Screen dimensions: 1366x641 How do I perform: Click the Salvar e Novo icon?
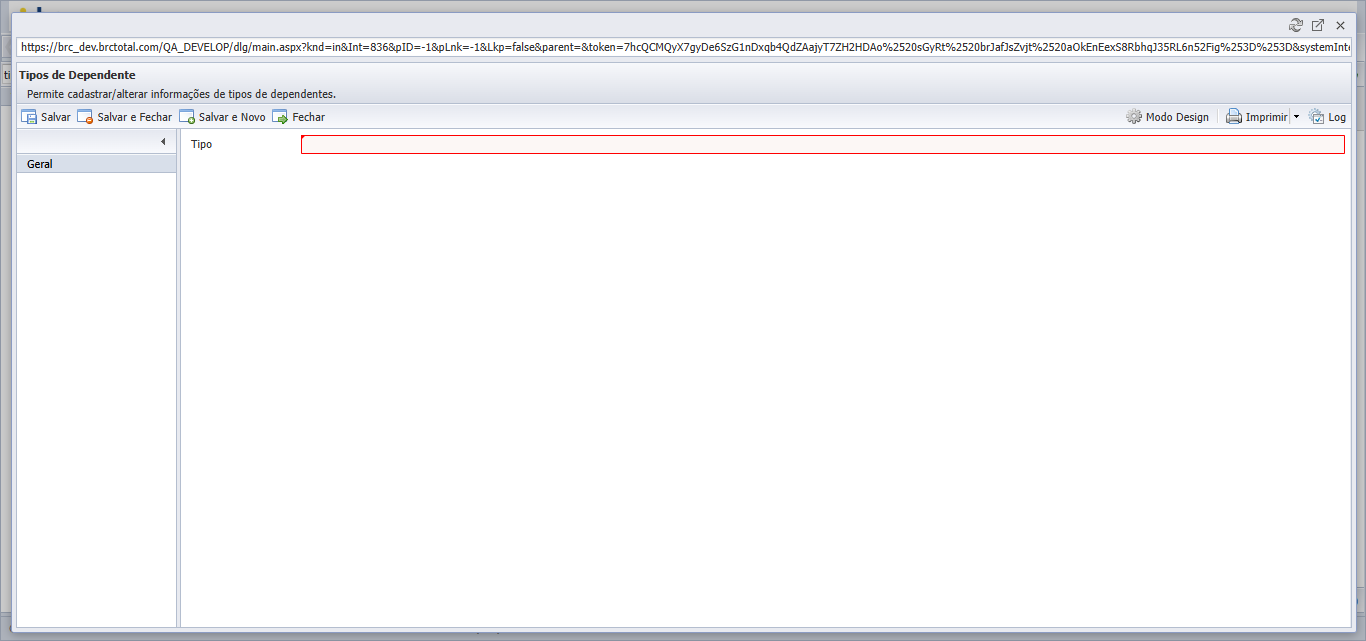tap(187, 117)
